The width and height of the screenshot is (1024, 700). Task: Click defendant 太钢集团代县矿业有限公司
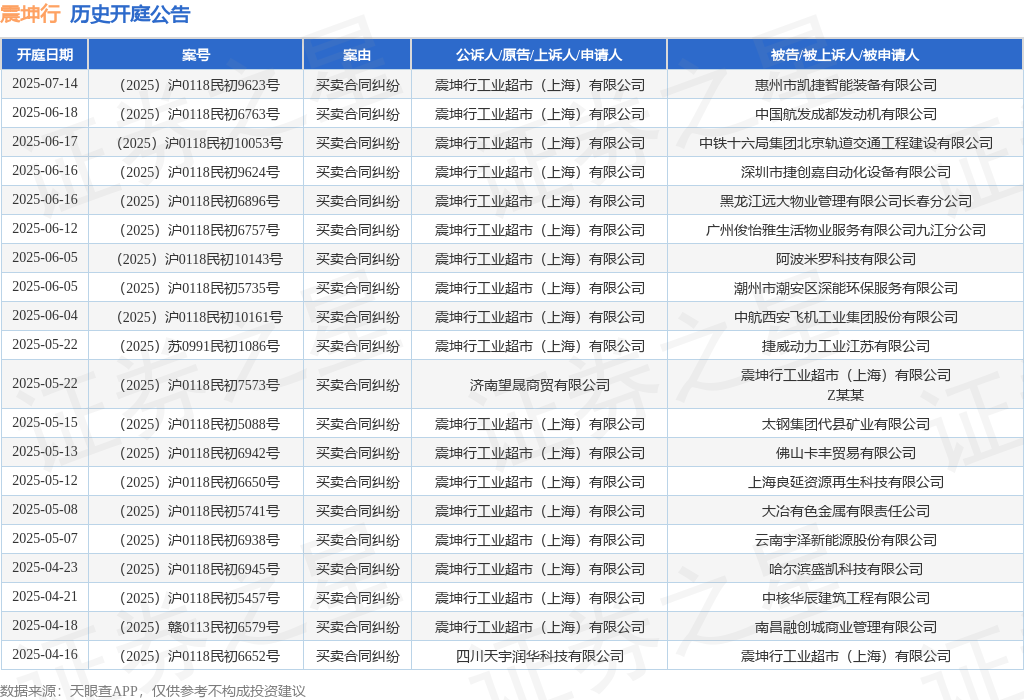[846, 424]
